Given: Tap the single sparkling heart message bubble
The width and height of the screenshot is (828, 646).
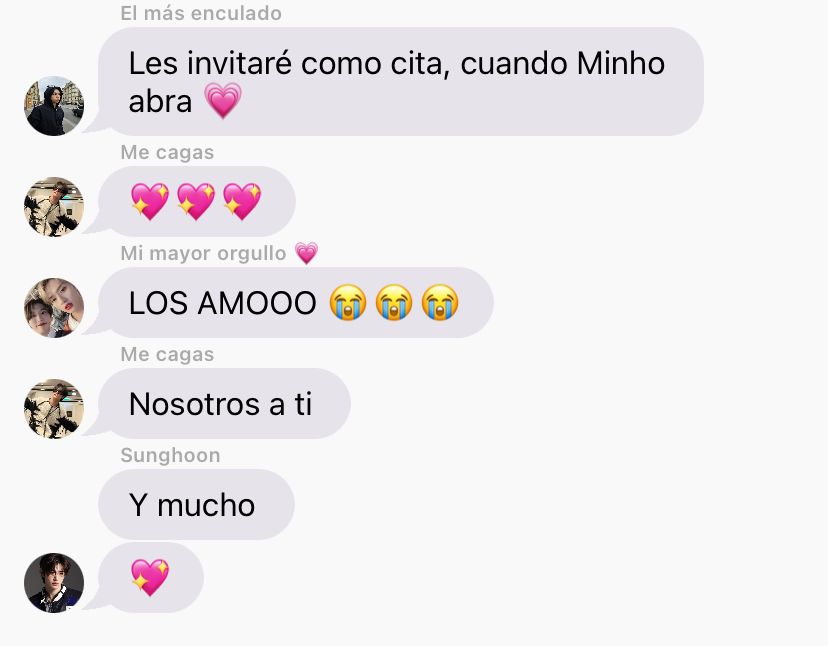Looking at the screenshot, I should point(151,577).
